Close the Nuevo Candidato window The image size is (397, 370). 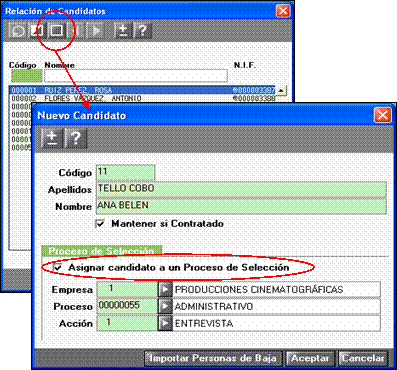click(382, 115)
